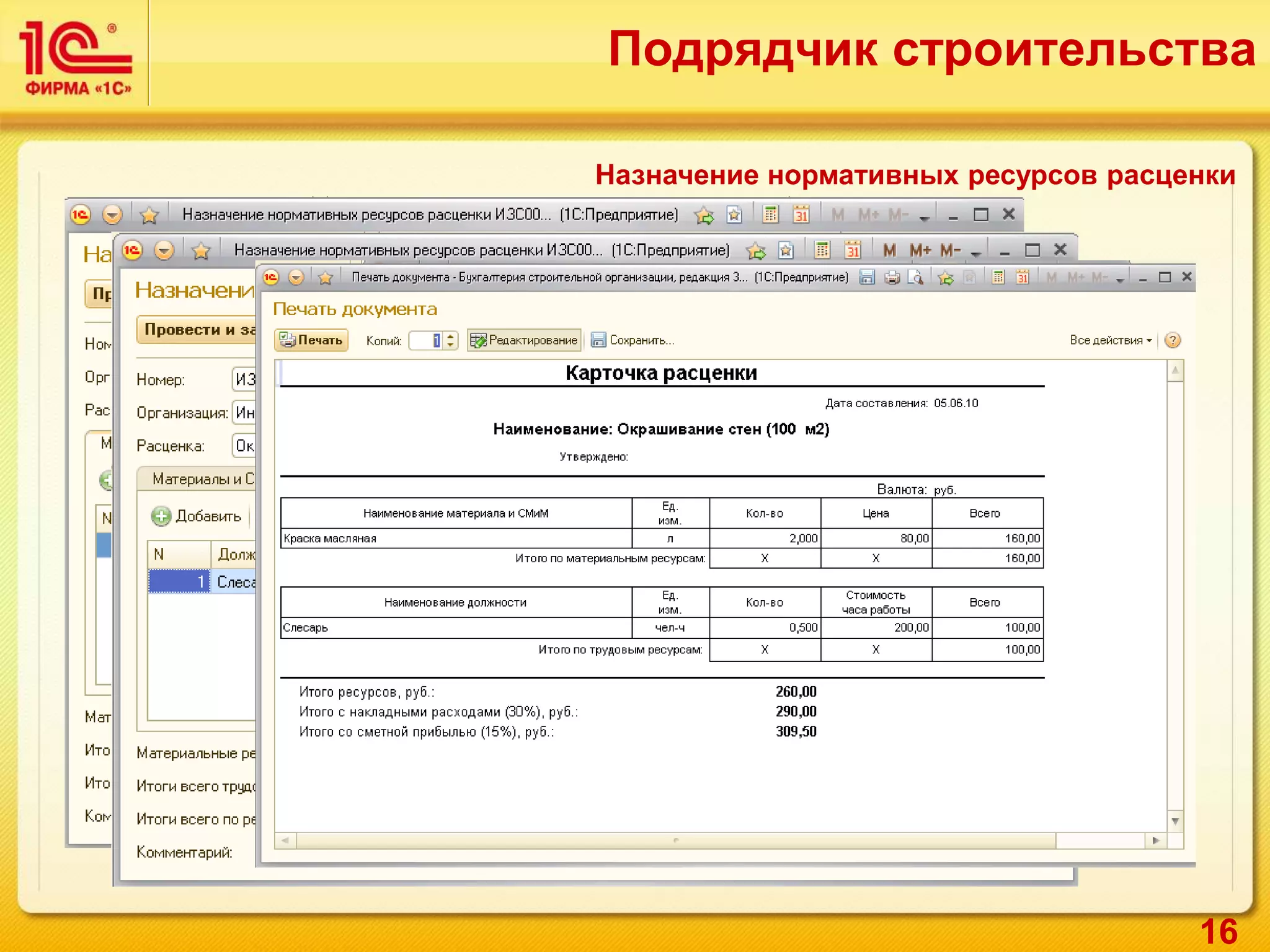Click Карточка расценки heading

[x=661, y=373]
